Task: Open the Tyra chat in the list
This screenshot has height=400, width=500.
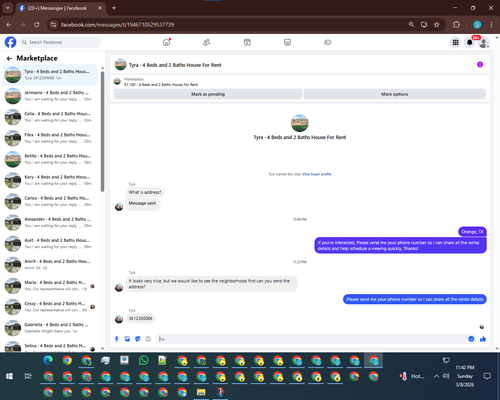Action: 50,75
